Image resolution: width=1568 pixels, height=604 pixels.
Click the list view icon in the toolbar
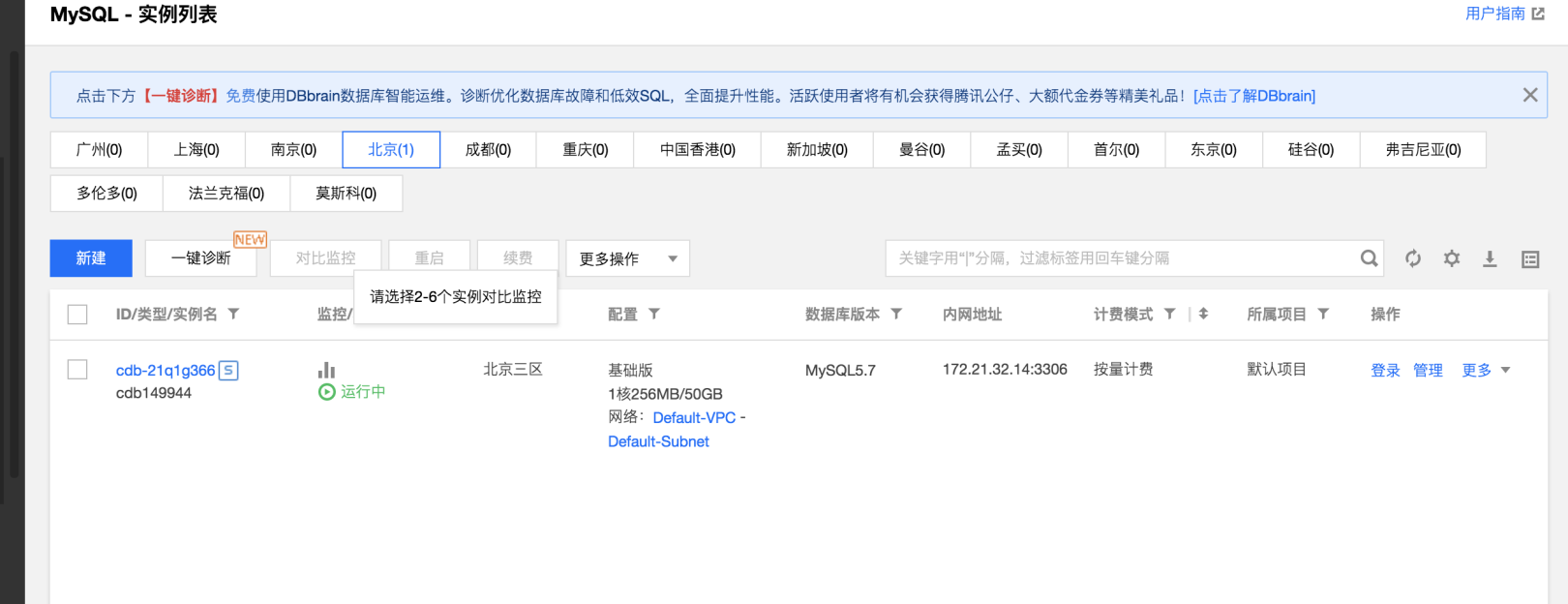[1530, 258]
